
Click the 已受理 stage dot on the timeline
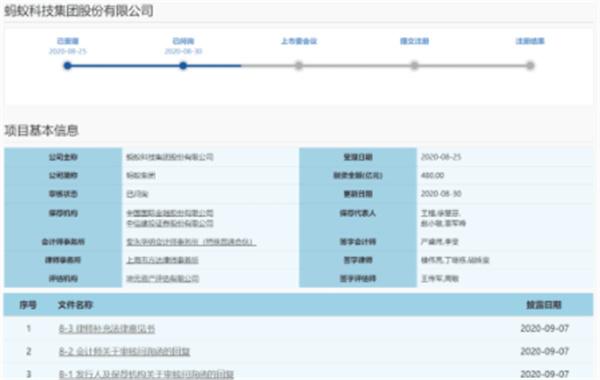tap(67, 66)
